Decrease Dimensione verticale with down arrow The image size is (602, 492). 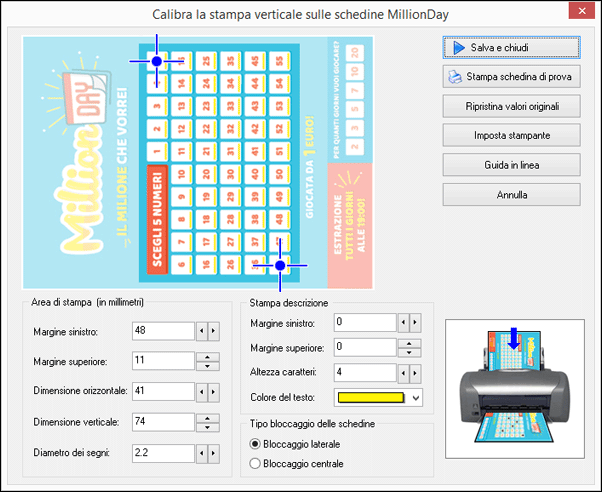(x=207, y=426)
